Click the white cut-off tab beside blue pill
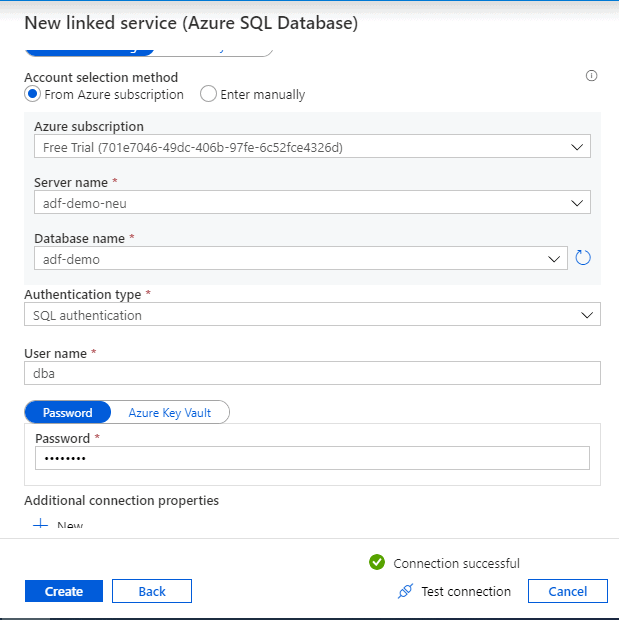Screen dimensions: 619x620 (213, 48)
